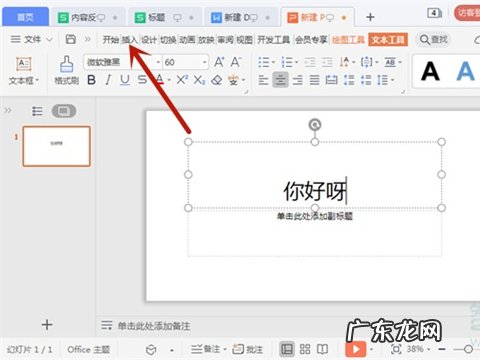Add a new slide with plus button
The height and width of the screenshot is (360, 480).
pyautogui.click(x=47, y=325)
